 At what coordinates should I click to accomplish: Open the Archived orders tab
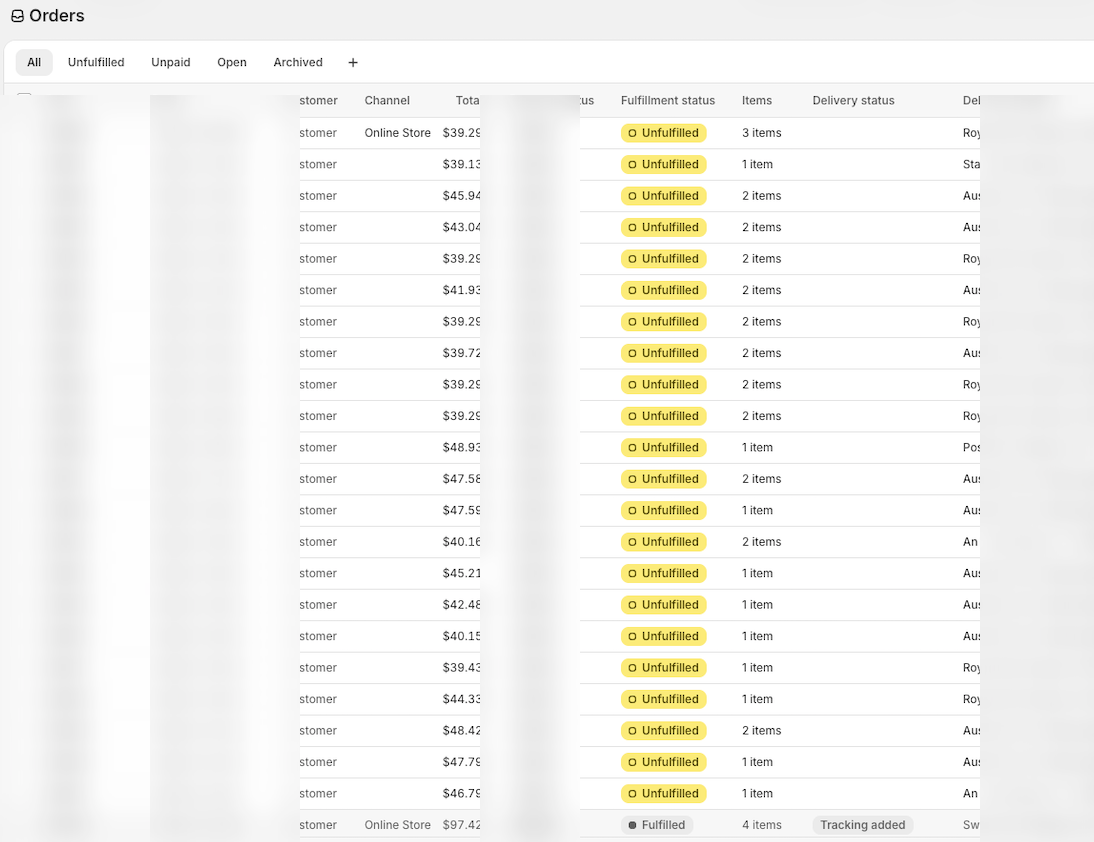297,62
